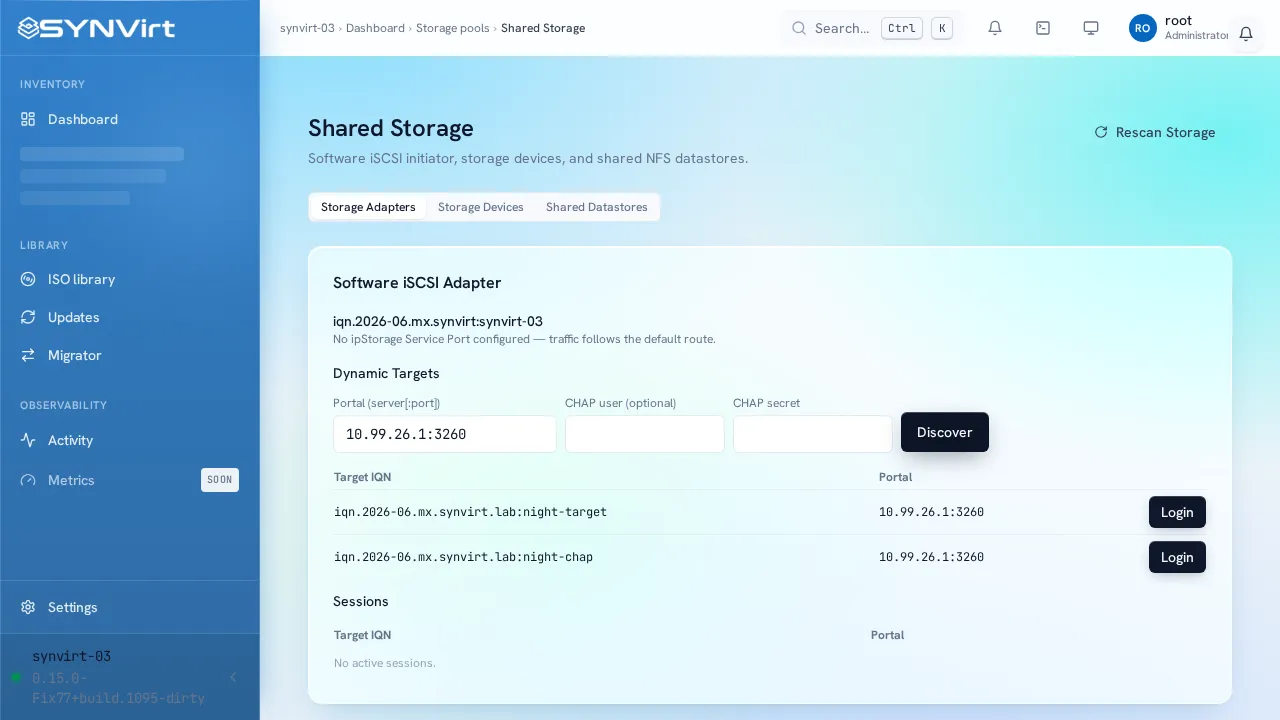The width and height of the screenshot is (1280, 720).
Task: Switch to the Storage Adapters tab
Action: [x=368, y=207]
